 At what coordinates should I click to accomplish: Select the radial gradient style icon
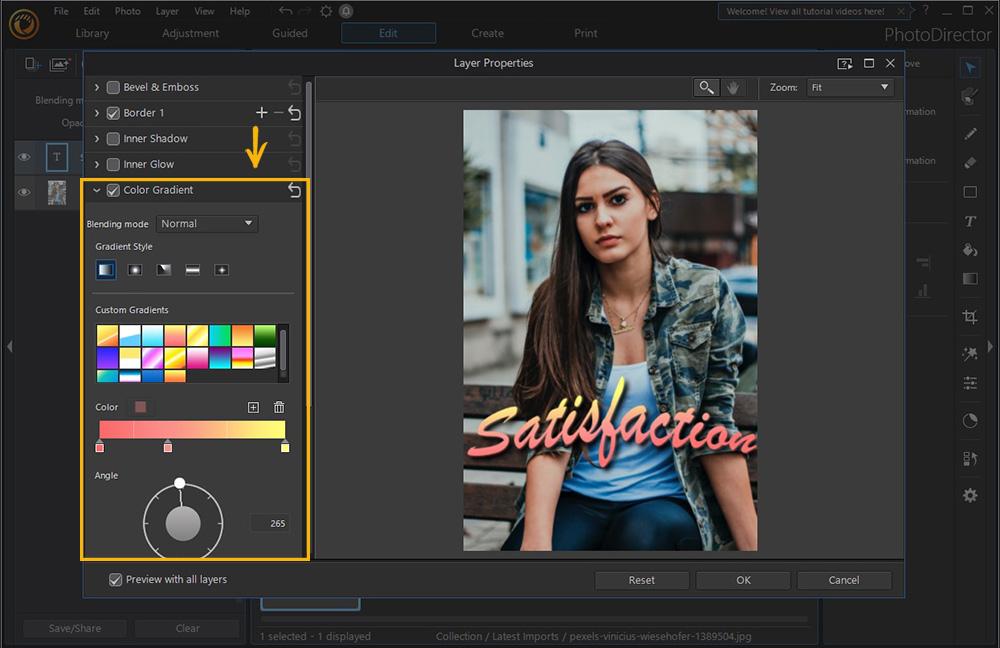tap(134, 270)
